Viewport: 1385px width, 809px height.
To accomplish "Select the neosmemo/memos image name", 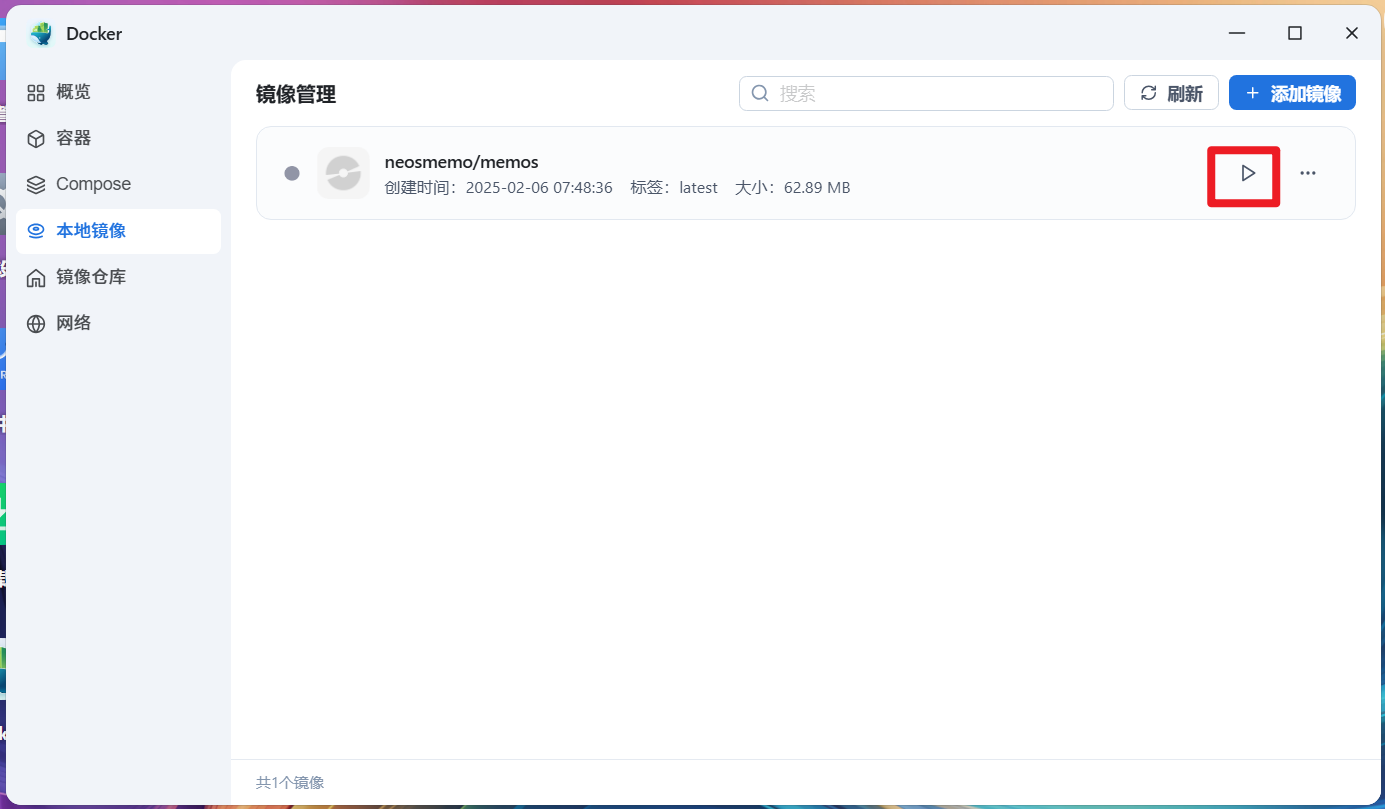I will click(x=462, y=162).
